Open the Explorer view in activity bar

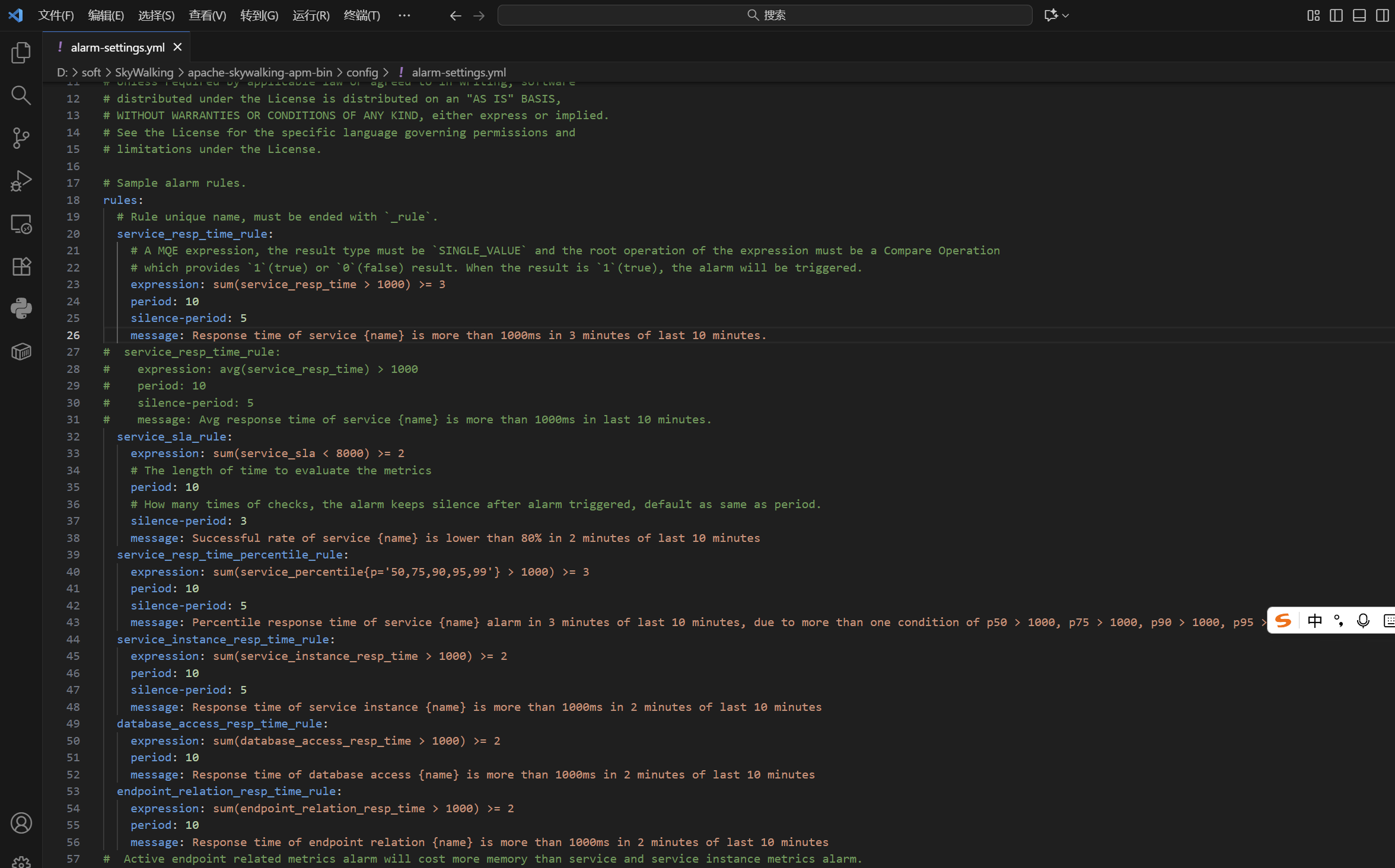click(21, 53)
